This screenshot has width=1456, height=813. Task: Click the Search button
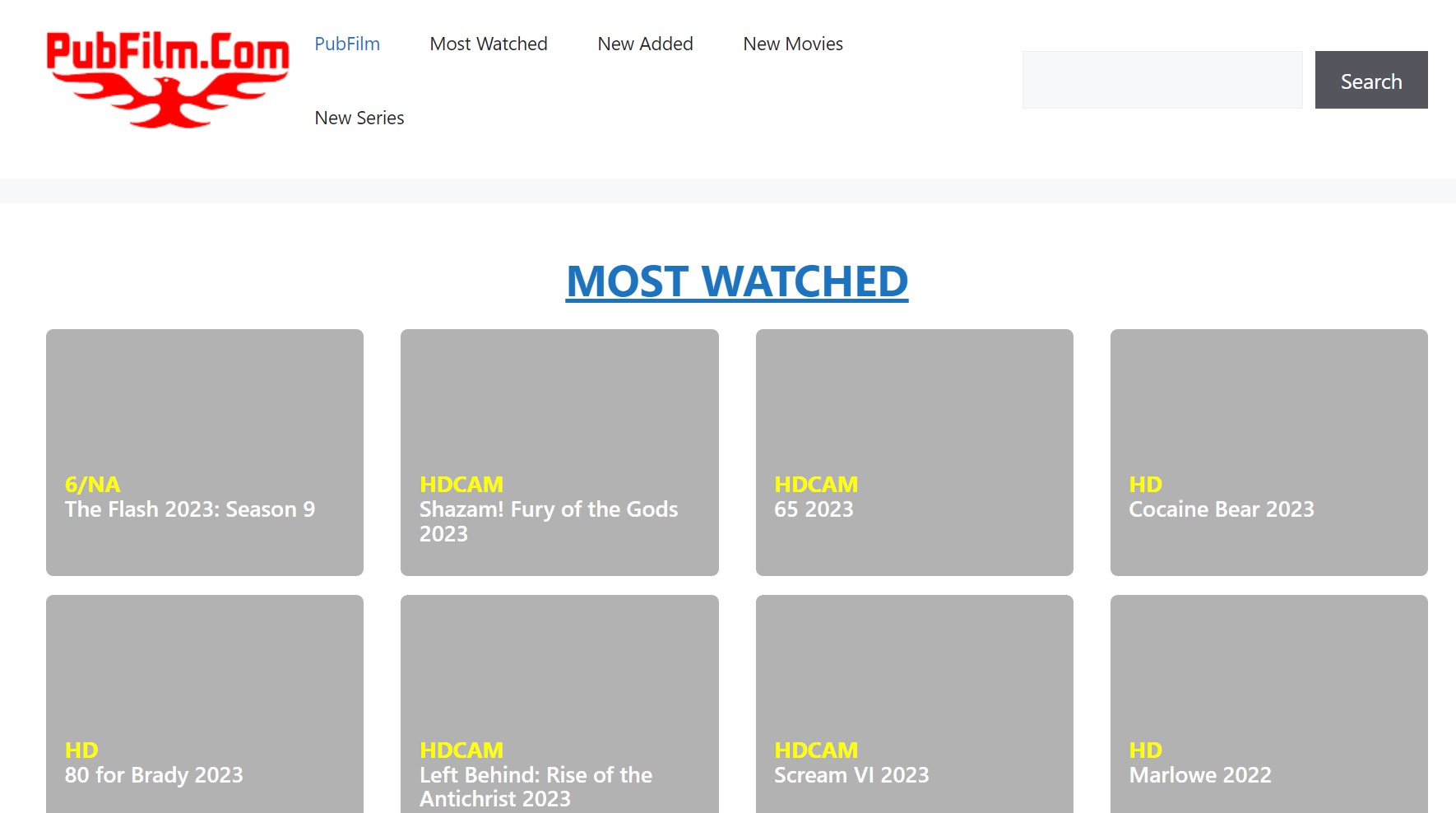click(x=1371, y=80)
